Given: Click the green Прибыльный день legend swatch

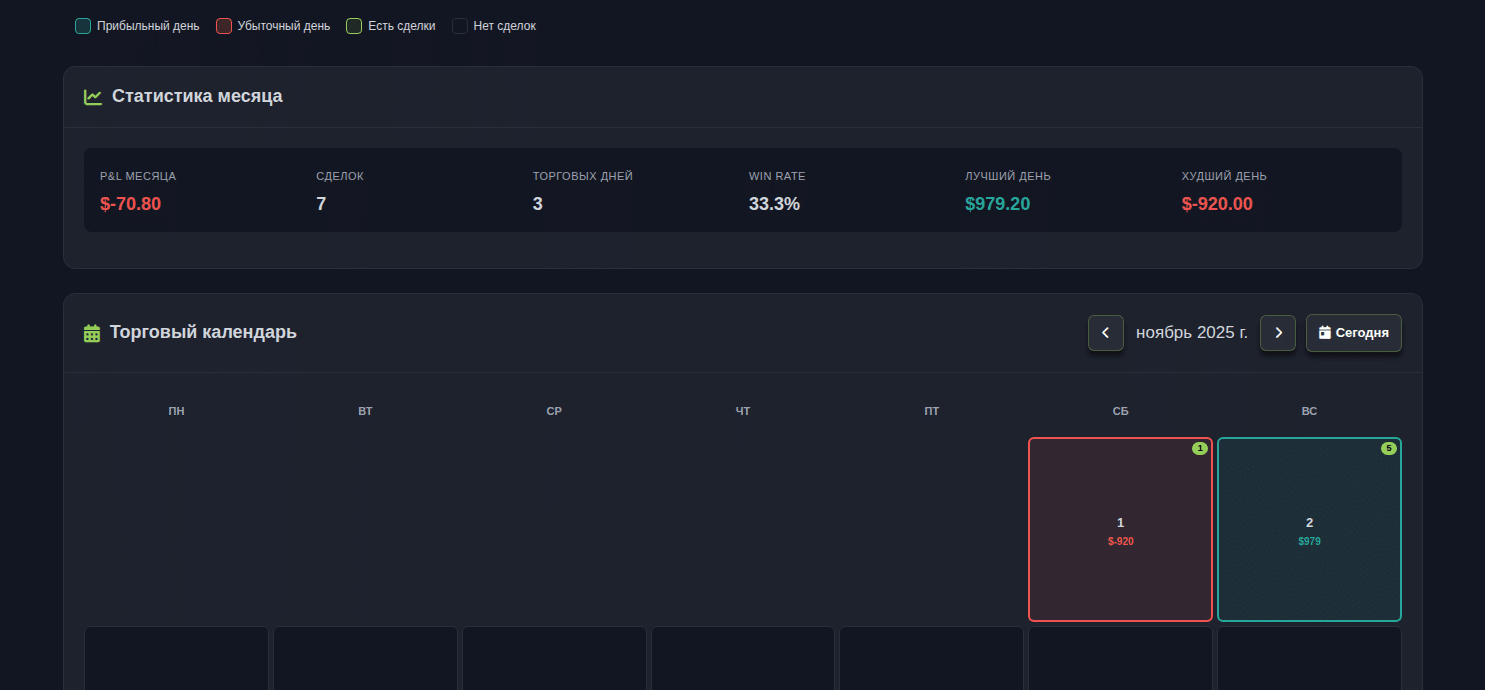Looking at the screenshot, I should [x=83, y=26].
